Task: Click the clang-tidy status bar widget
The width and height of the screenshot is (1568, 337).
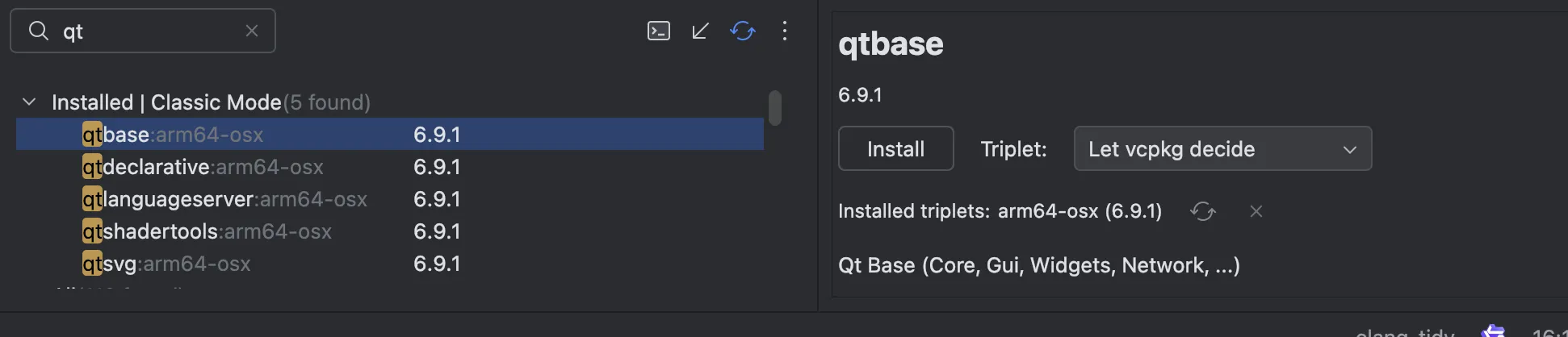Action: click(x=1405, y=331)
